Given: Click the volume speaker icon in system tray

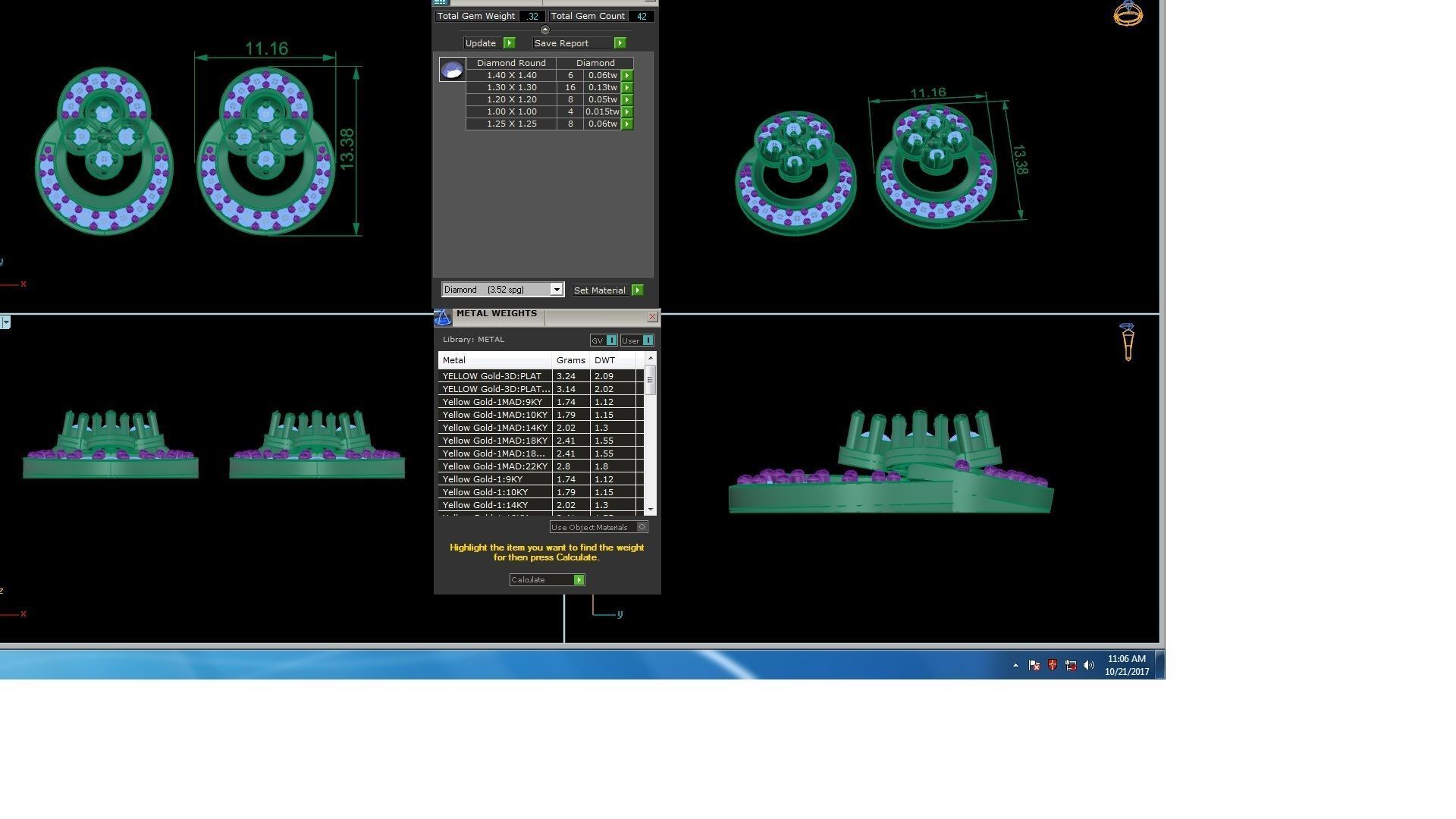Looking at the screenshot, I should coord(1089,665).
